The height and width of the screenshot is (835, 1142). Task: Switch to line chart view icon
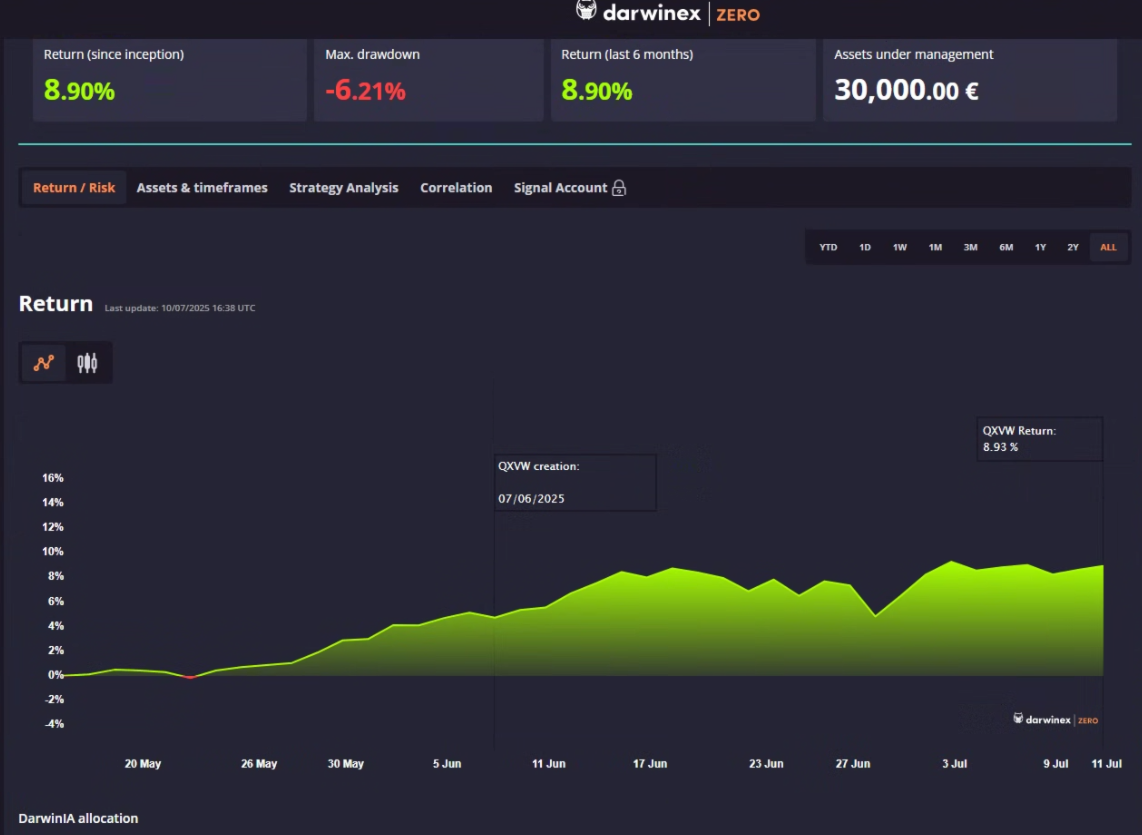pos(44,362)
